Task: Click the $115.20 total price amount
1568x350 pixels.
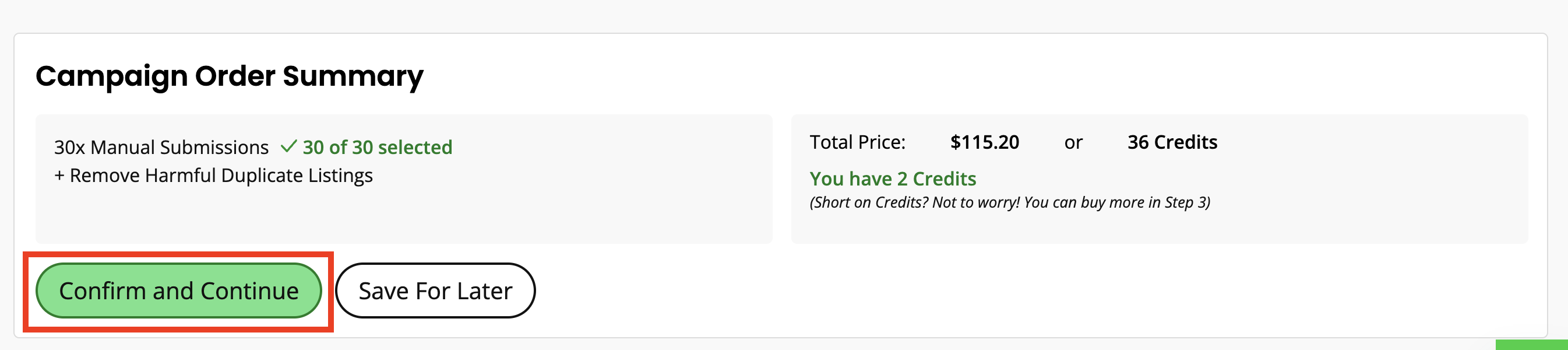Action: (x=984, y=142)
